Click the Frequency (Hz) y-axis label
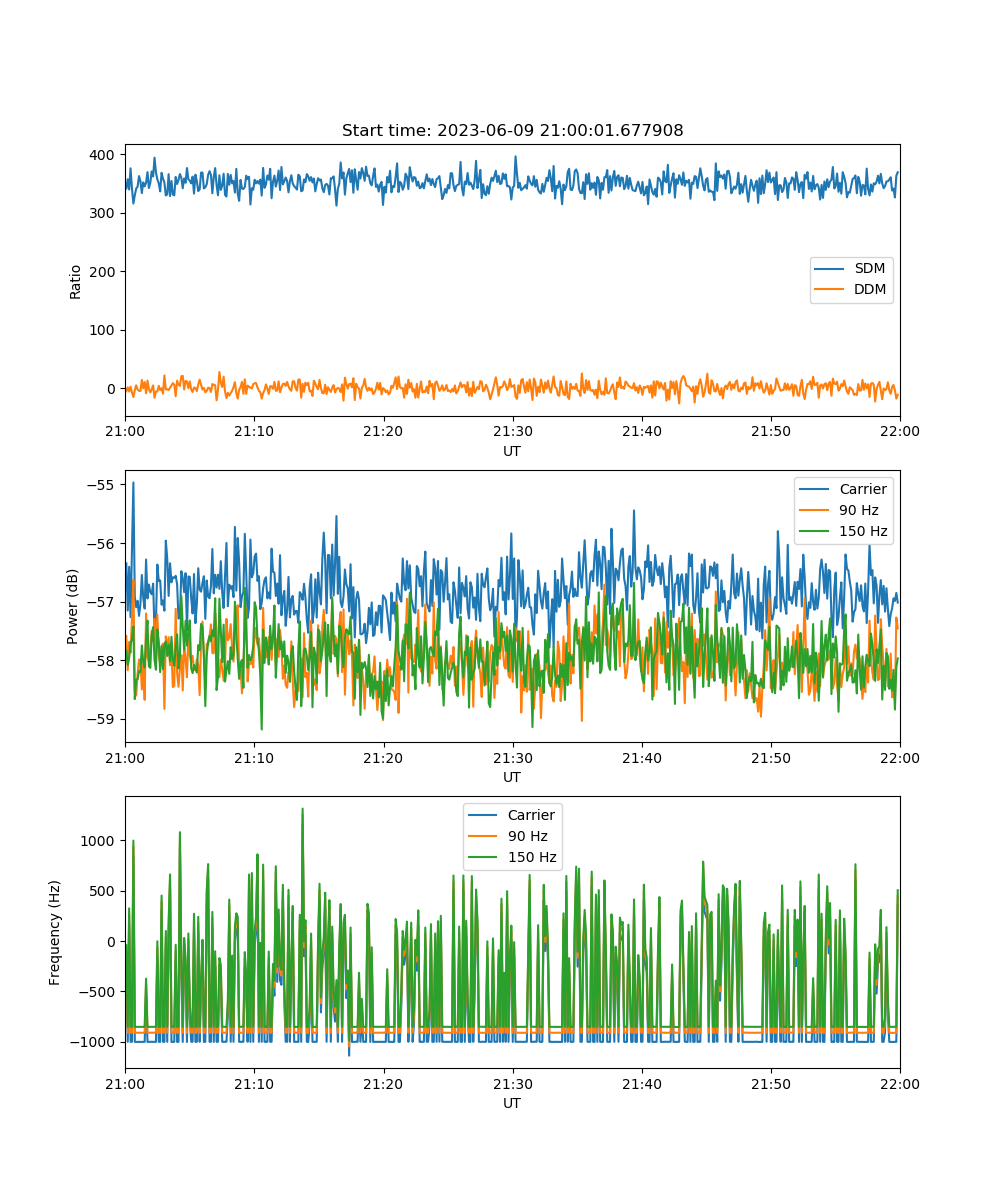The height and width of the screenshot is (1200, 1000). click(55, 932)
